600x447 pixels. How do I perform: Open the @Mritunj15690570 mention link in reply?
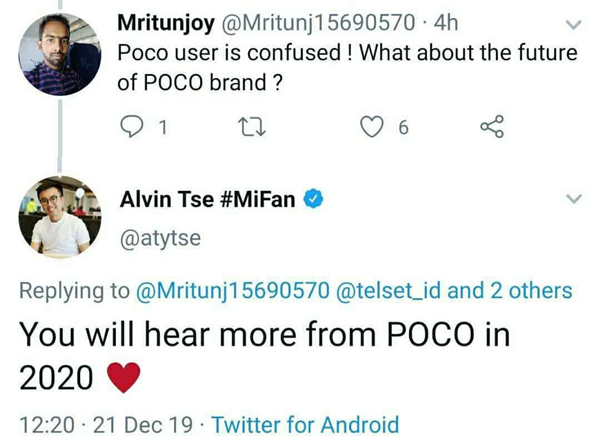pyautogui.click(x=232, y=290)
